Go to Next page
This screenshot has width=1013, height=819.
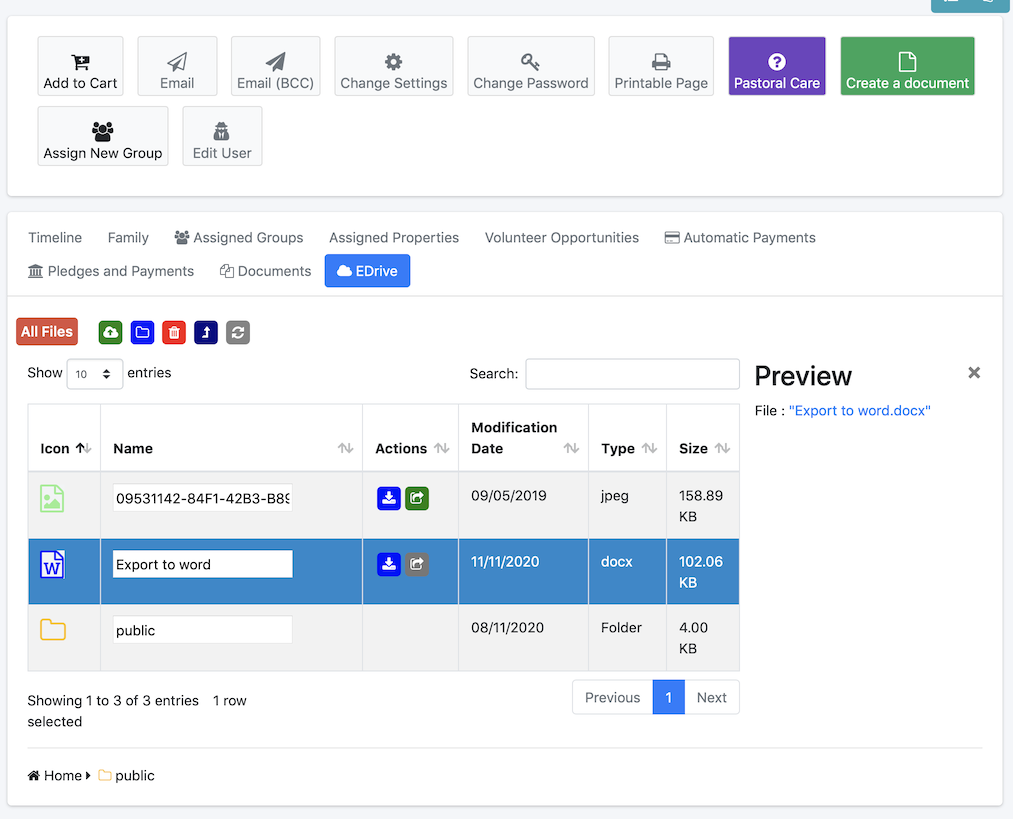[711, 698]
